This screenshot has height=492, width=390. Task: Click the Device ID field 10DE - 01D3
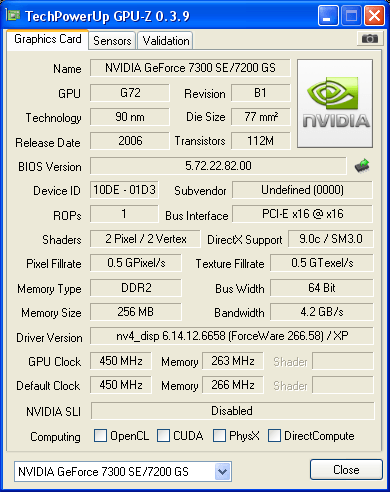coord(124,190)
